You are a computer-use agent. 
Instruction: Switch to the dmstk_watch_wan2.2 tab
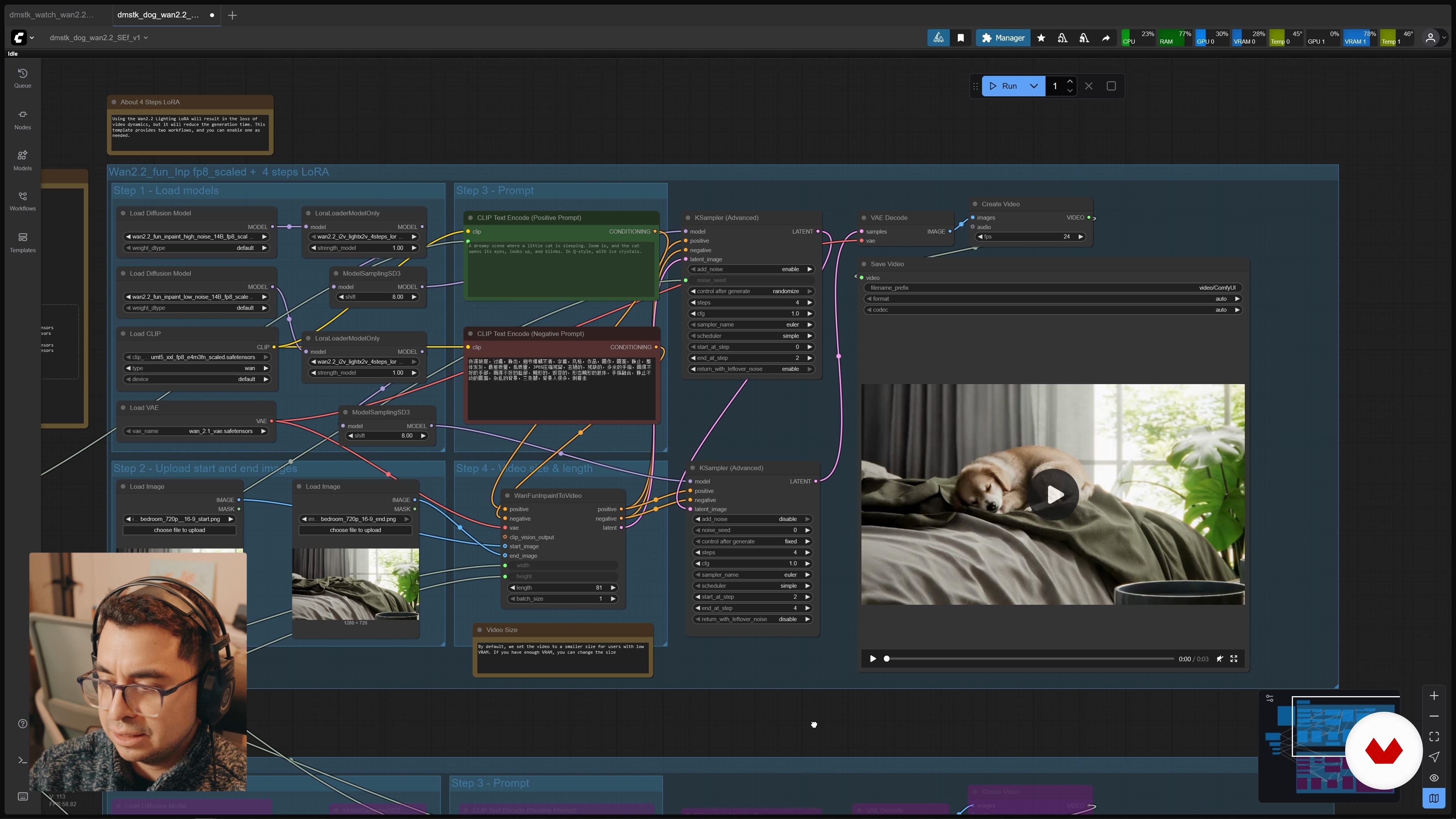[52, 15]
